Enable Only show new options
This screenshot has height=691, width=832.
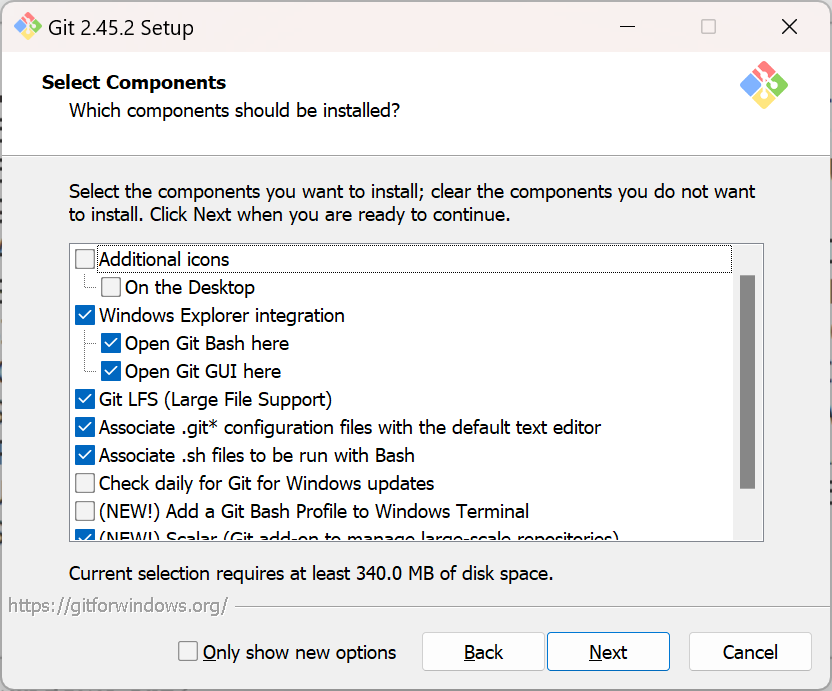[188, 652]
